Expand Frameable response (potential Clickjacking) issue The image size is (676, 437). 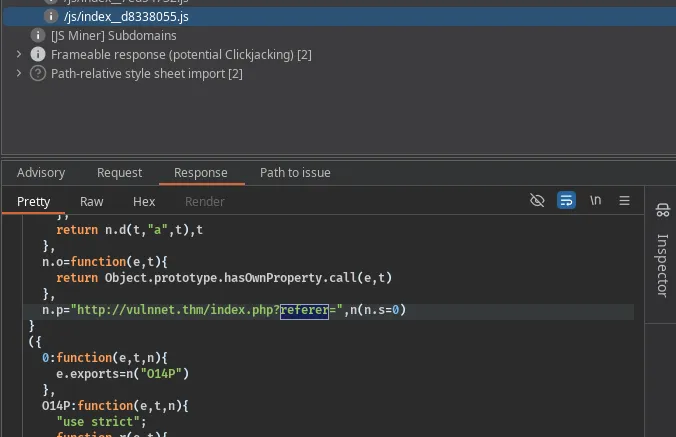(x=19, y=54)
